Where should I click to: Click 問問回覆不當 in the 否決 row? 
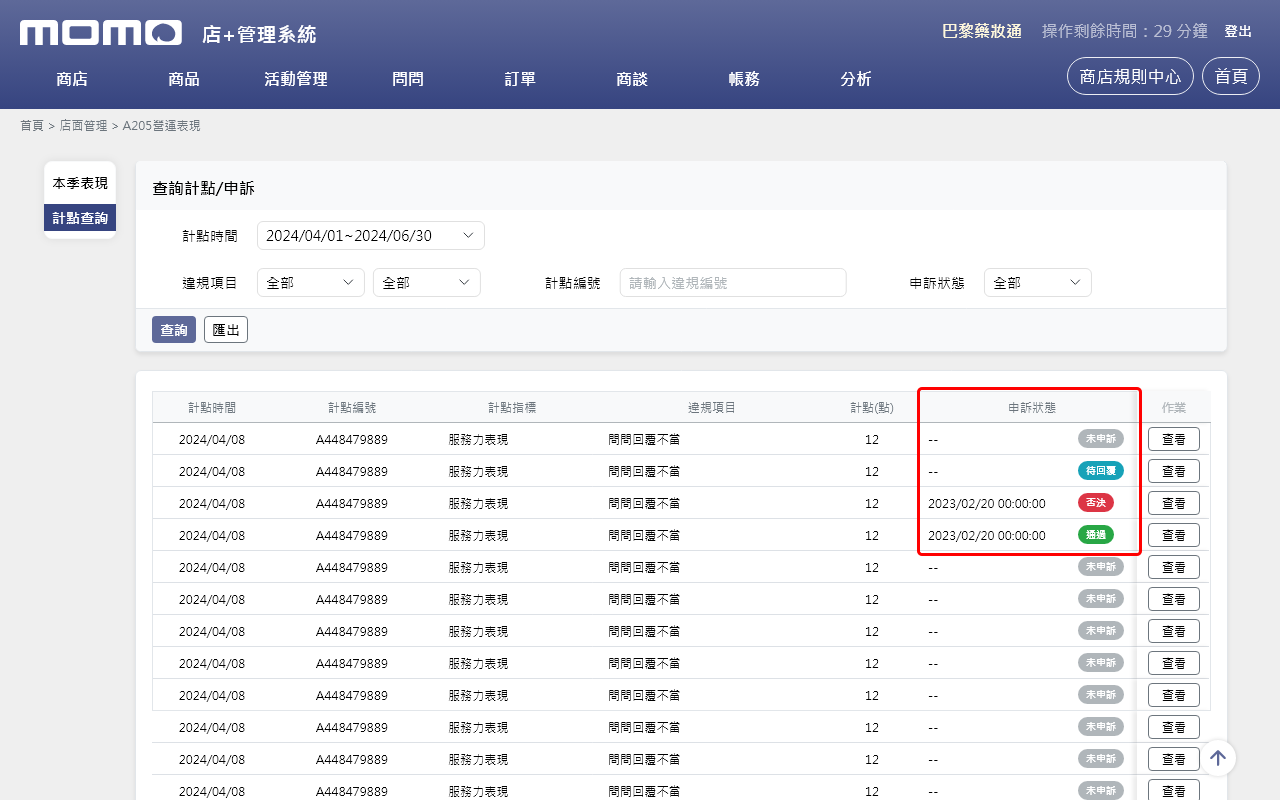coord(644,503)
